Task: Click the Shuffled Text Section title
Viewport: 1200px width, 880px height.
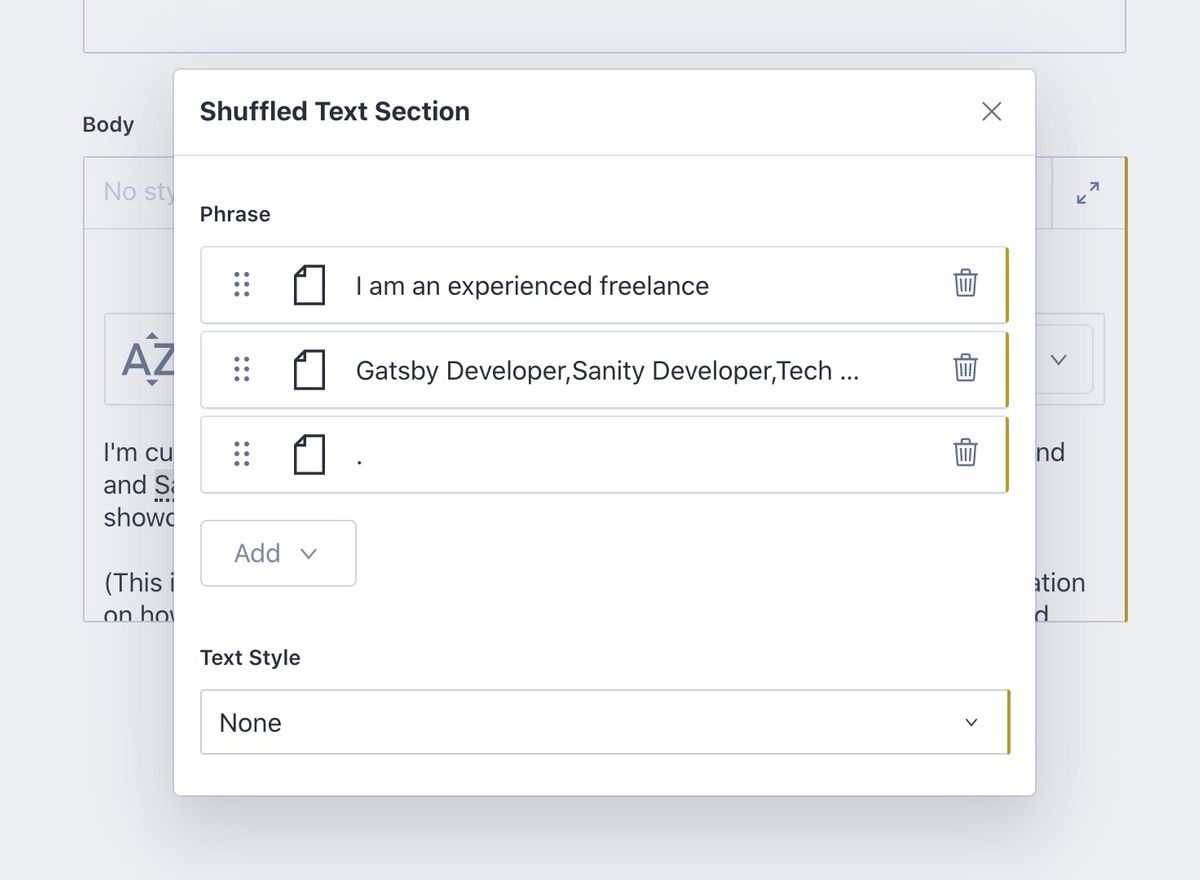Action: pos(335,111)
